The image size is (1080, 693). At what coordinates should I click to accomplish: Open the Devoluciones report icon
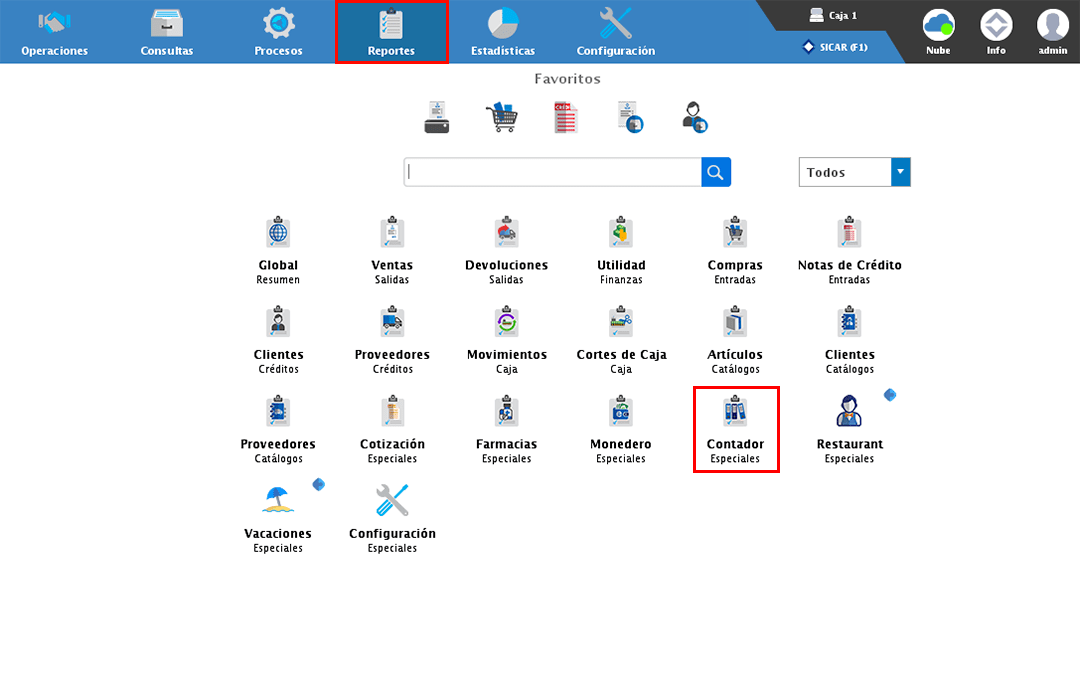(506, 233)
